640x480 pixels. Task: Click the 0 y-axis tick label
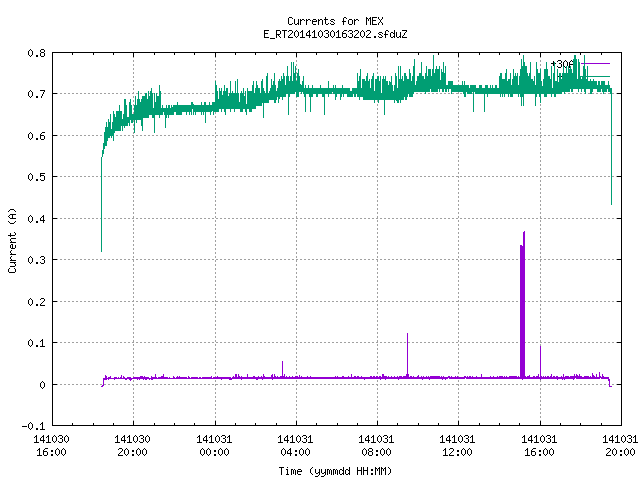pos(42,385)
